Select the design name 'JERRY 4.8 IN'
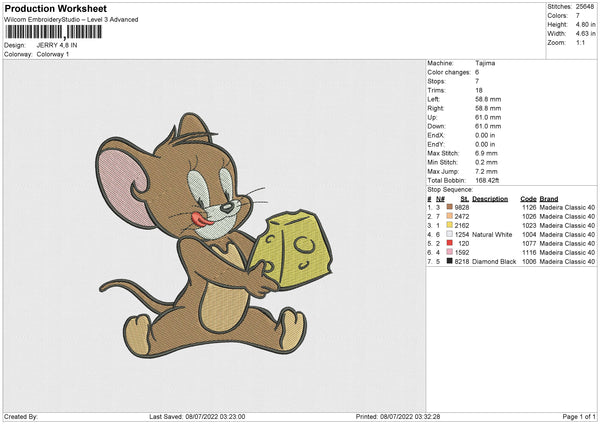This screenshot has width=600, height=424. pos(57,45)
